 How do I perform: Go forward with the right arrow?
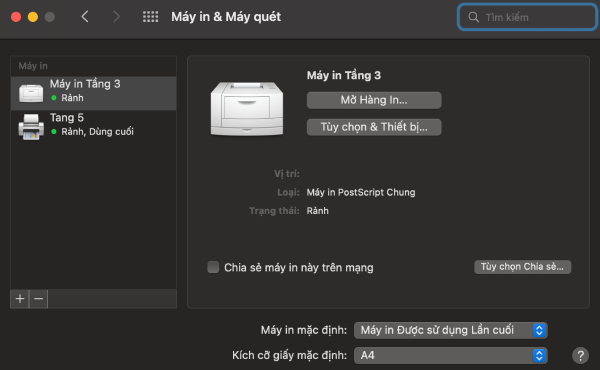click(x=116, y=17)
